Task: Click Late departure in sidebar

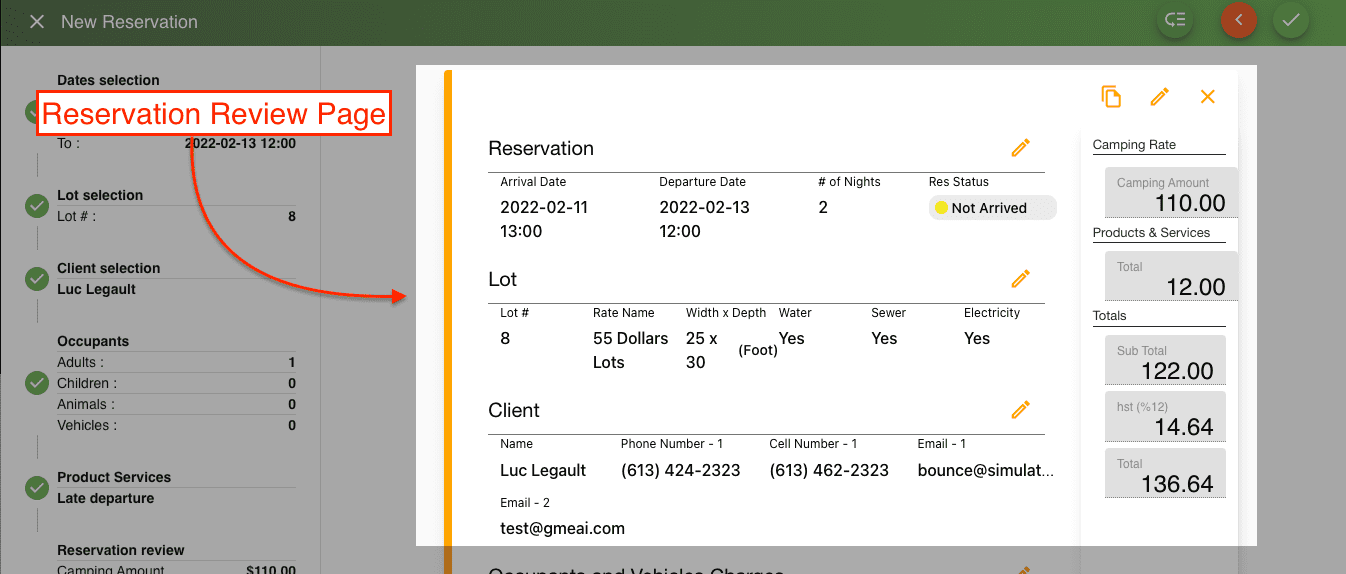Action: pos(105,498)
